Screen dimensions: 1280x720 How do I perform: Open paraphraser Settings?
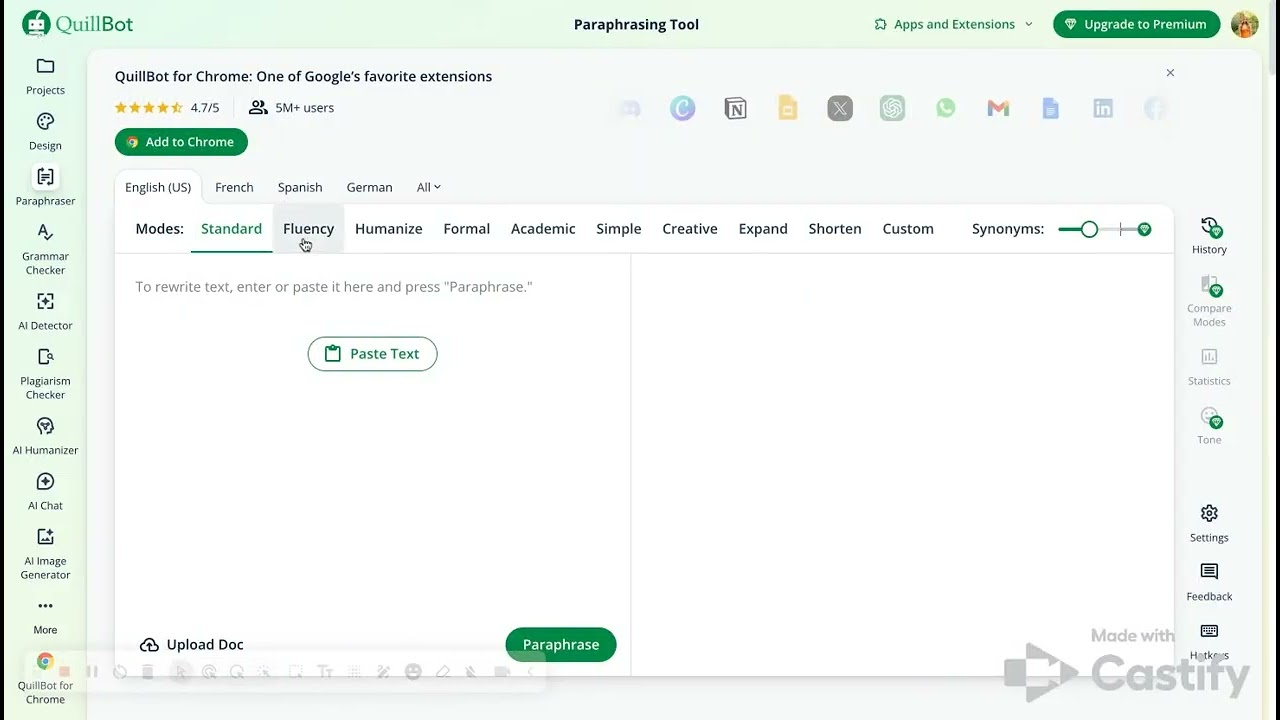pos(1209,524)
